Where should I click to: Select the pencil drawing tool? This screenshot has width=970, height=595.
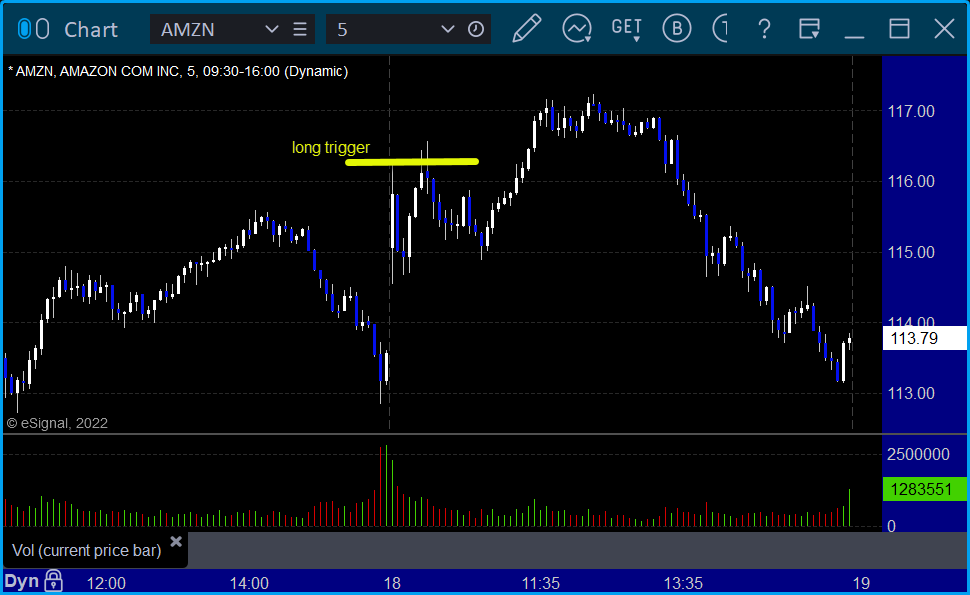(526, 29)
